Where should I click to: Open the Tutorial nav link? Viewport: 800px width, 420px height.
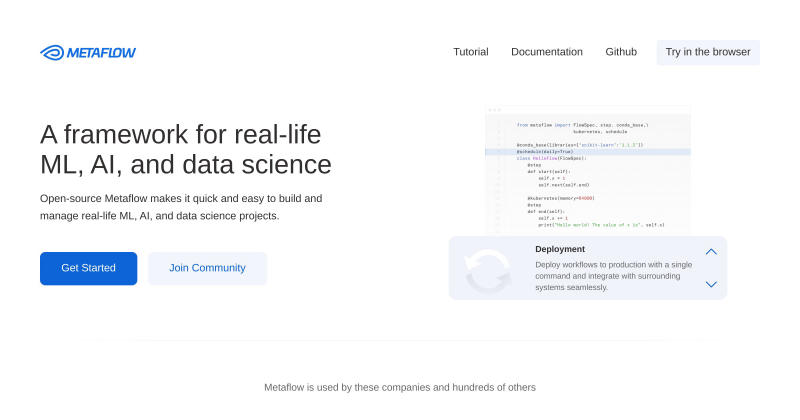click(x=470, y=52)
